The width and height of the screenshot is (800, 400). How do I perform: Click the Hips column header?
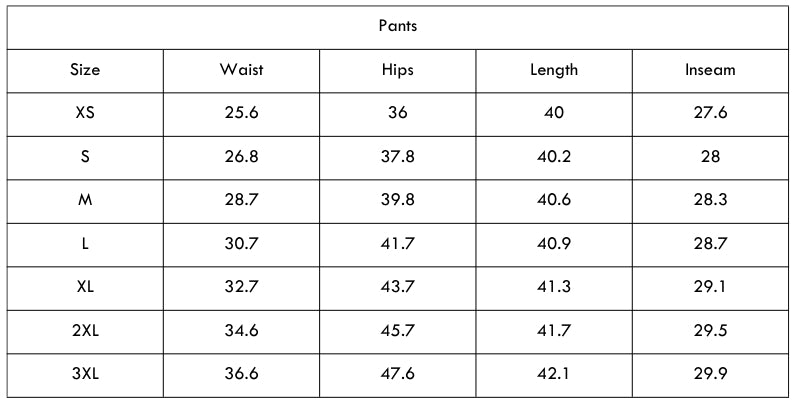pos(398,70)
